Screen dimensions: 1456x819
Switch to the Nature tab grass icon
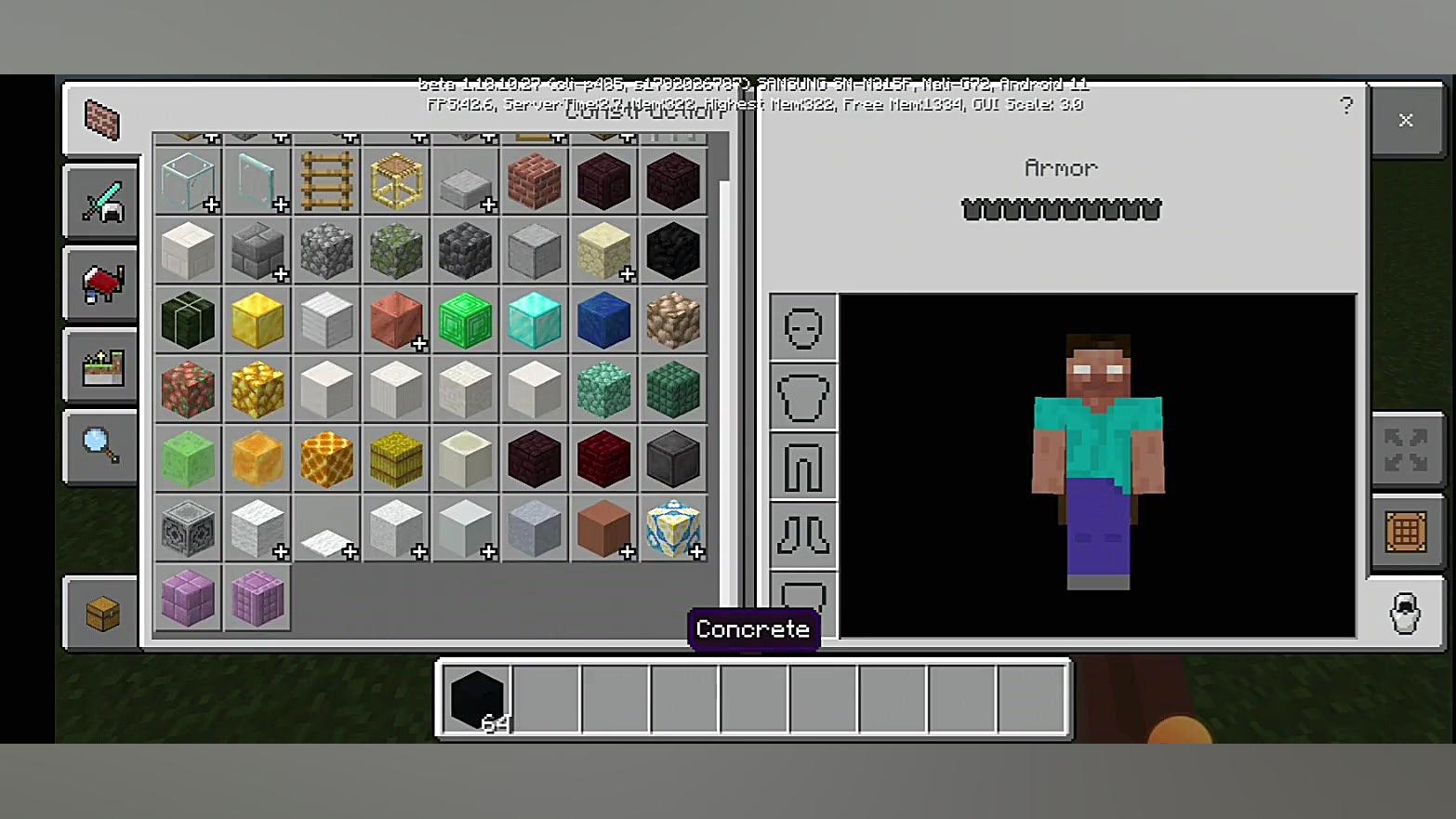click(102, 366)
